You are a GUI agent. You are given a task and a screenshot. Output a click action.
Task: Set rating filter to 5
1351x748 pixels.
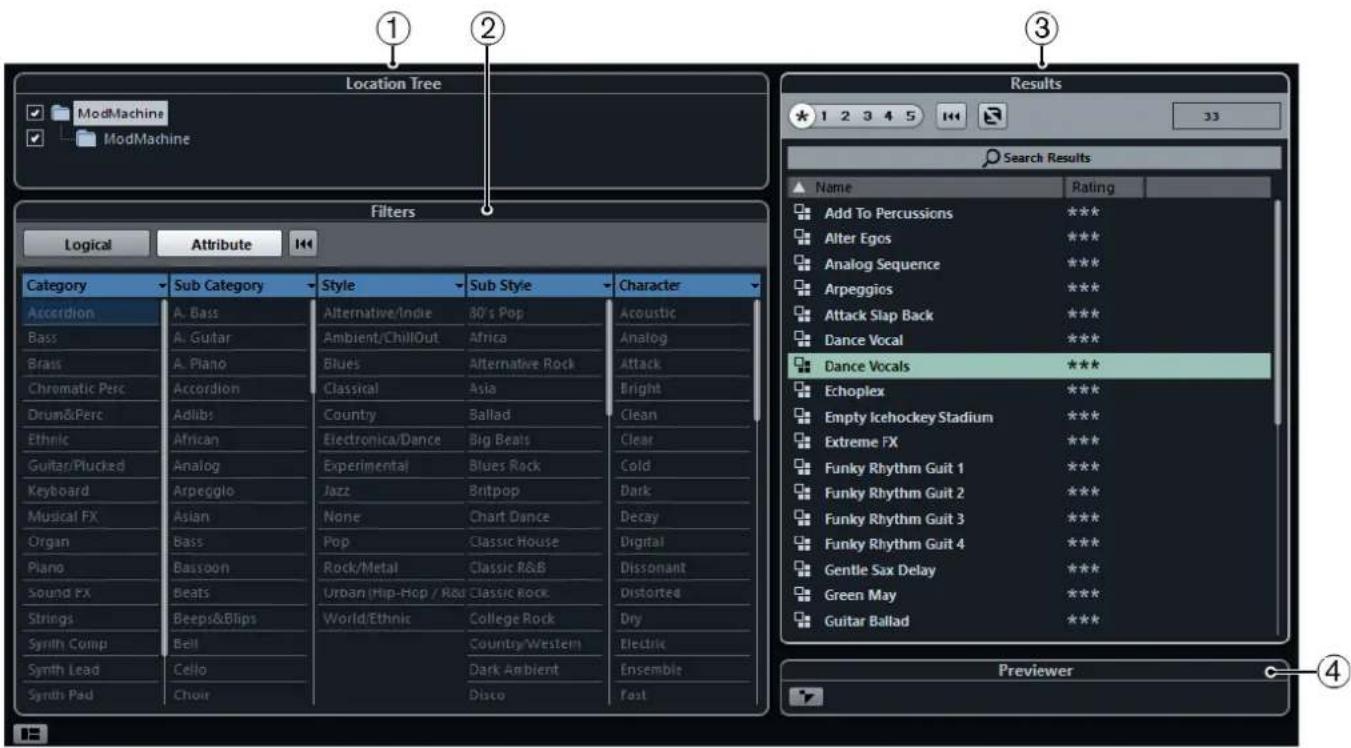909,116
